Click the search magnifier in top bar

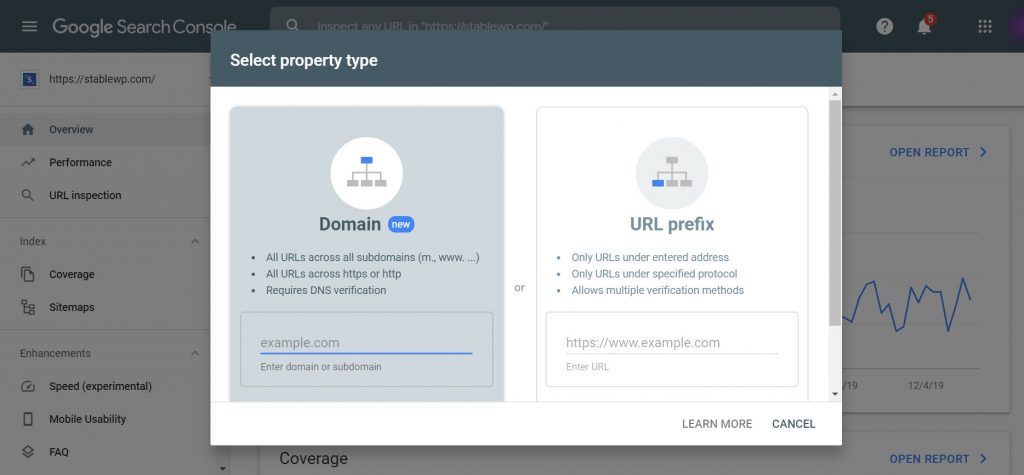[x=293, y=25]
